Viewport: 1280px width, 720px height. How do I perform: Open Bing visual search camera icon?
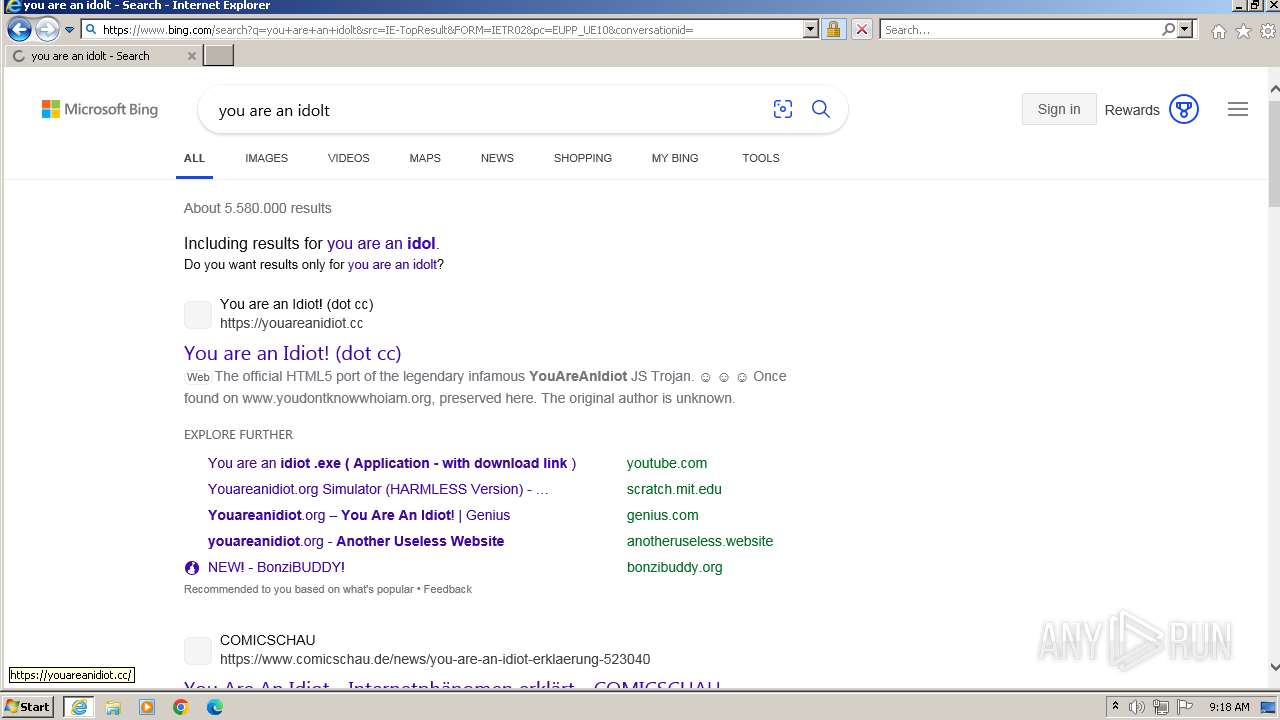(x=783, y=110)
